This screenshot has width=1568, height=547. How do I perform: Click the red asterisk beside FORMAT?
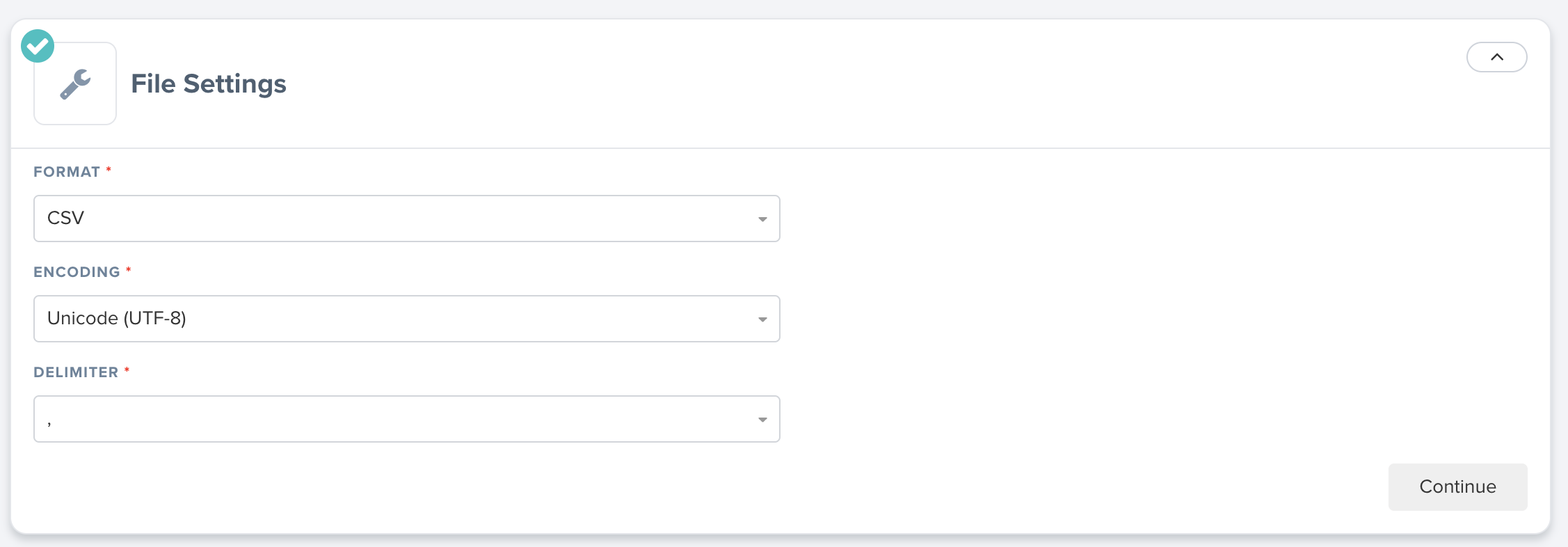[x=109, y=170]
